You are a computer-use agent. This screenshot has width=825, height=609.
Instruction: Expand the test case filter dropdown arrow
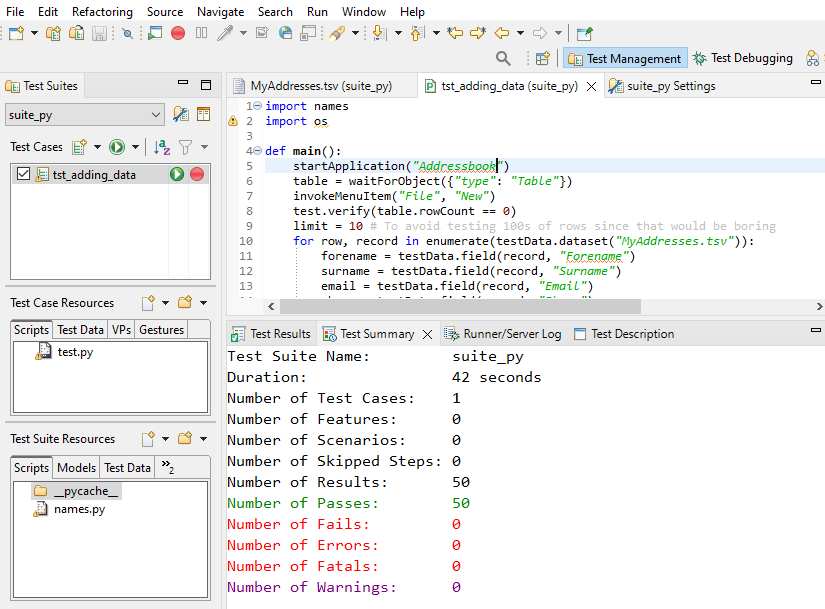204,147
